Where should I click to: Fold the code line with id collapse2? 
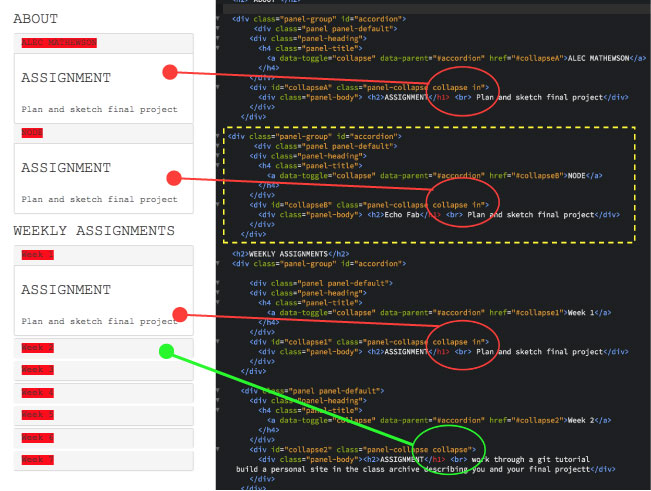(x=218, y=449)
